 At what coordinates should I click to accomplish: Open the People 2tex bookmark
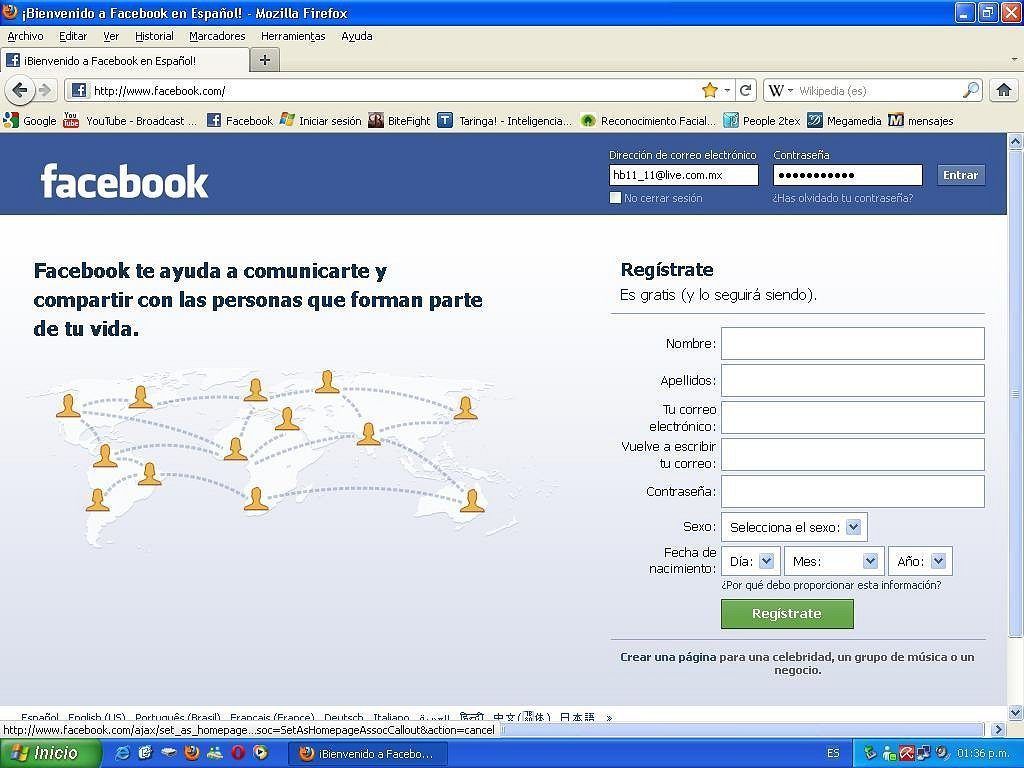[761, 120]
